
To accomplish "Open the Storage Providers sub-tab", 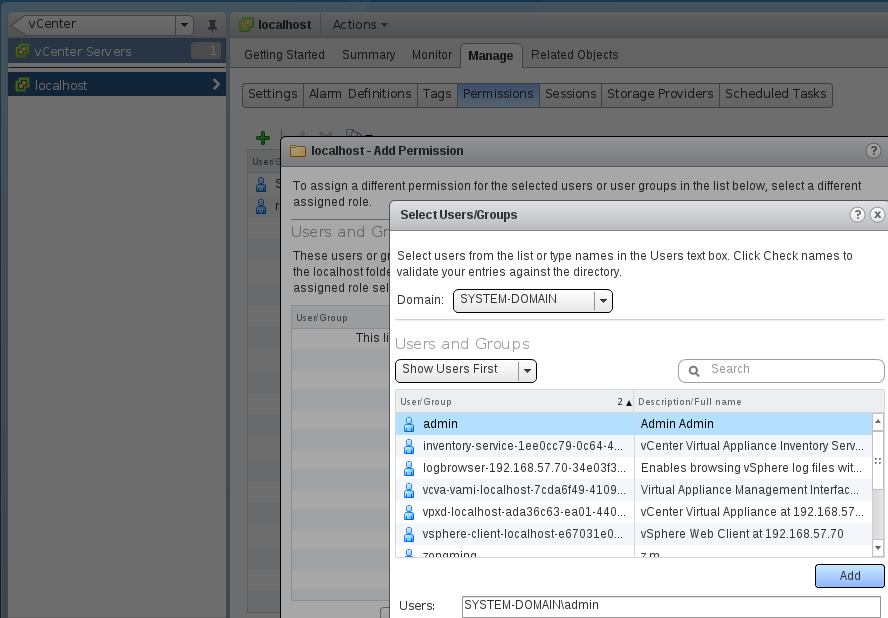I will [x=660, y=94].
